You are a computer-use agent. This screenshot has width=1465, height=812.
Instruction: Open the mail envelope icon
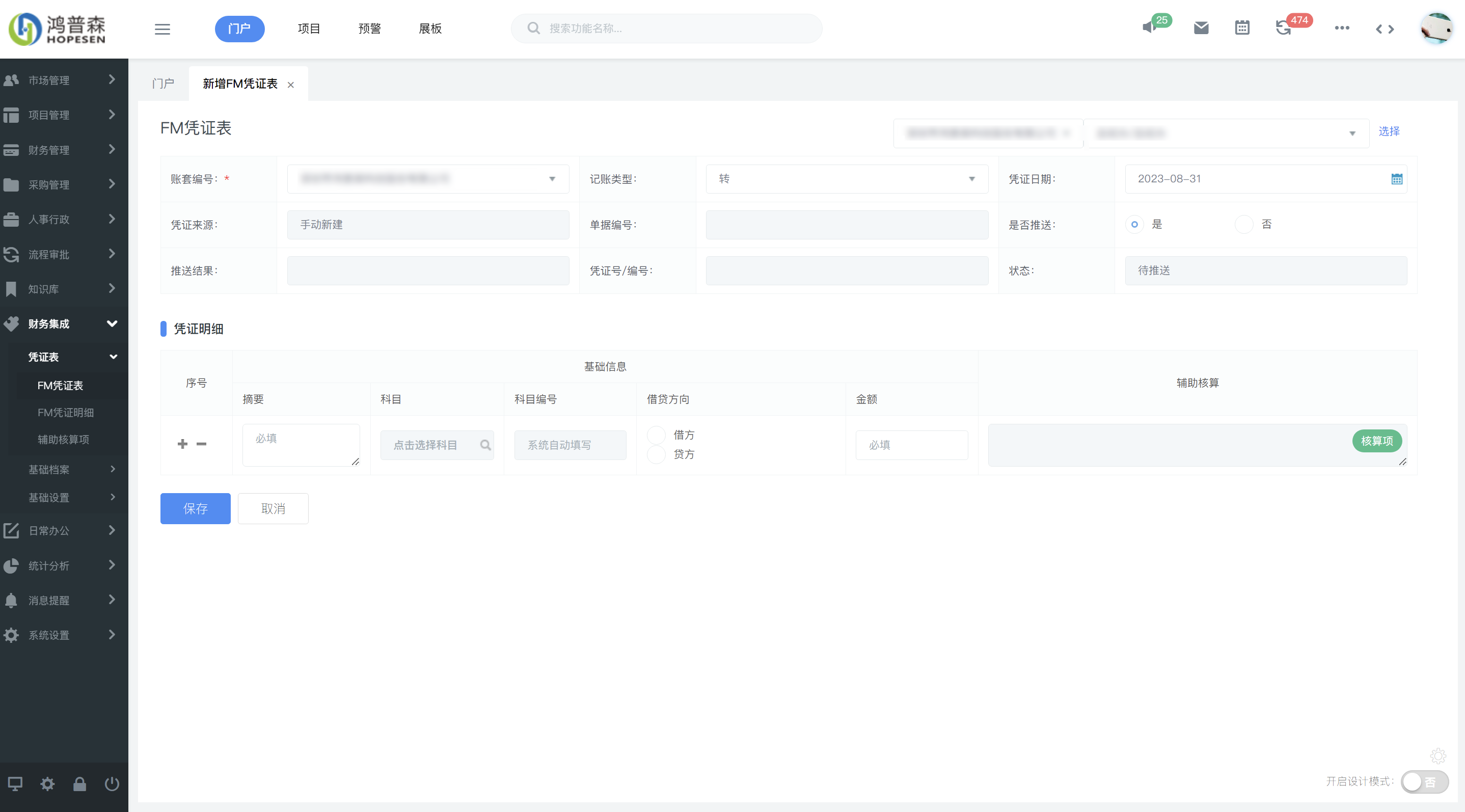(x=1201, y=28)
